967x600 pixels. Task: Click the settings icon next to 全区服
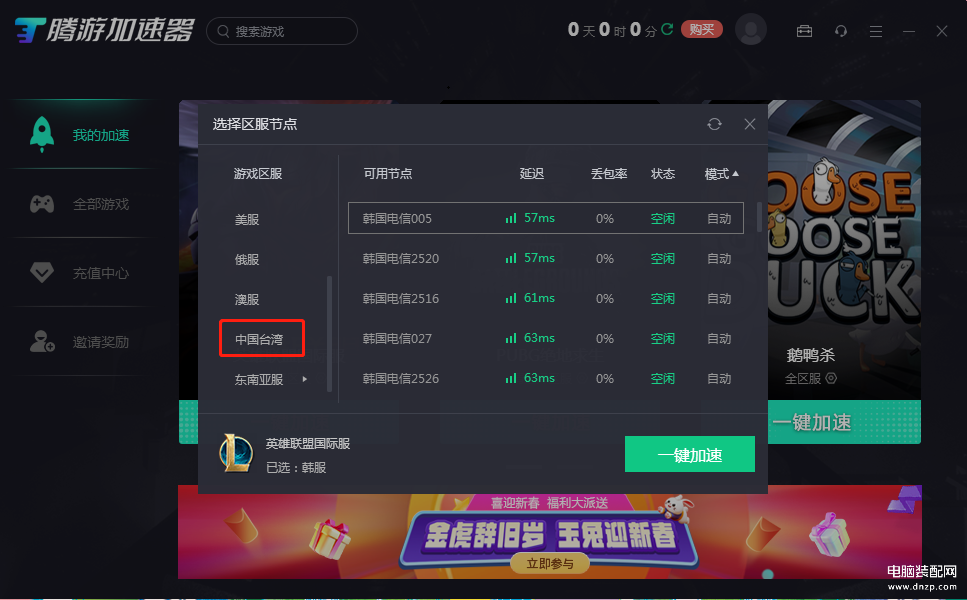click(x=831, y=378)
